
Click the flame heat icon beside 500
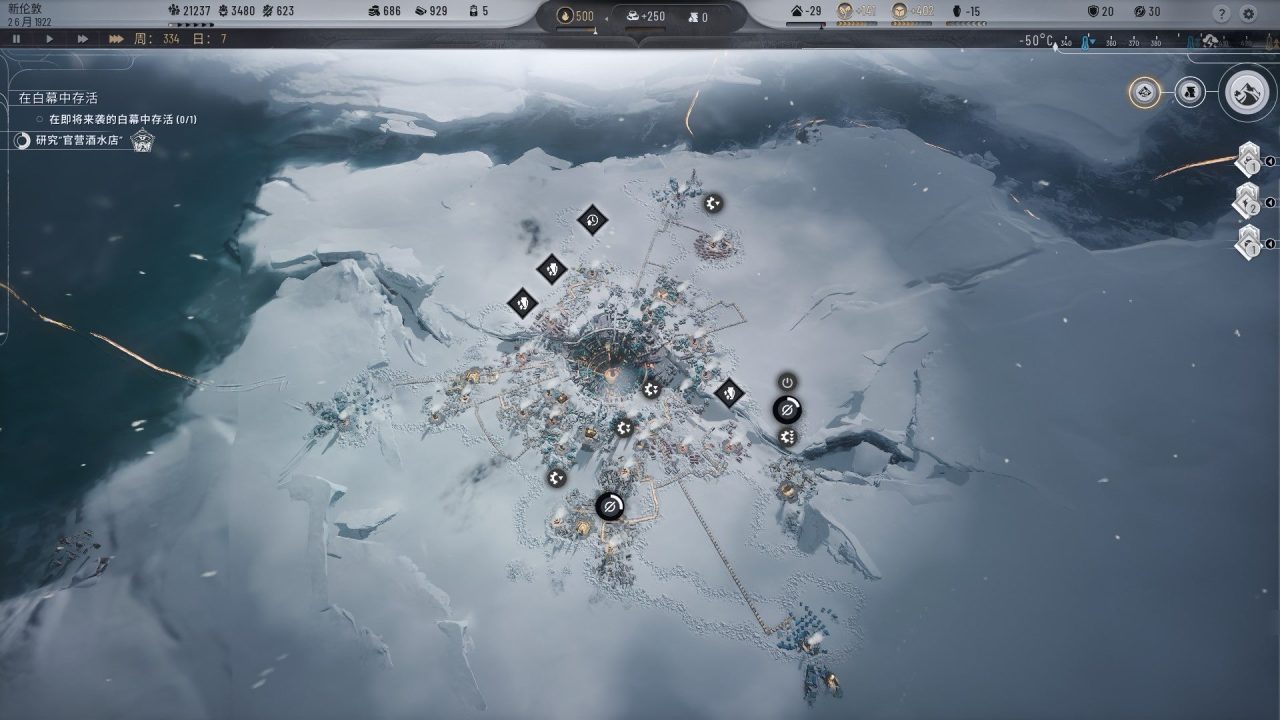tap(565, 16)
